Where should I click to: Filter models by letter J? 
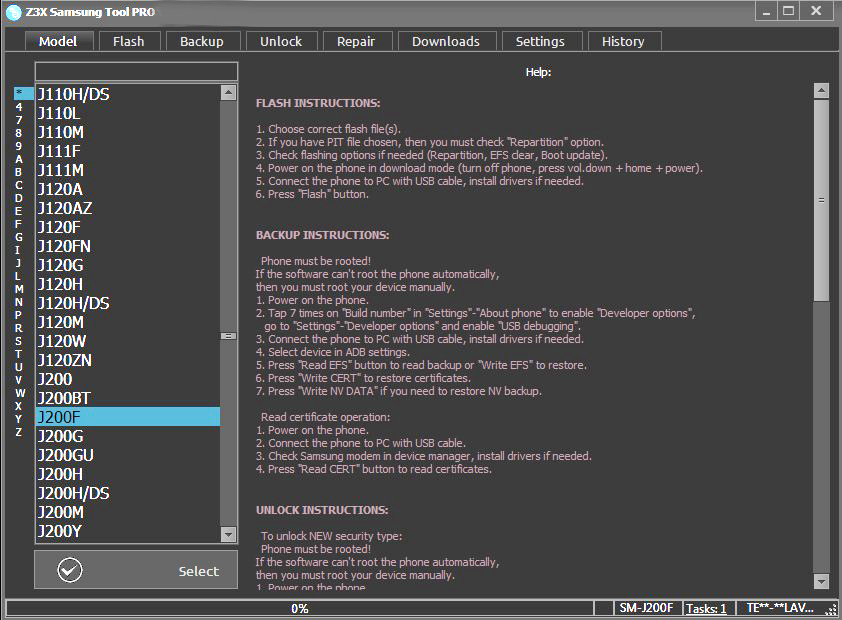click(19, 263)
